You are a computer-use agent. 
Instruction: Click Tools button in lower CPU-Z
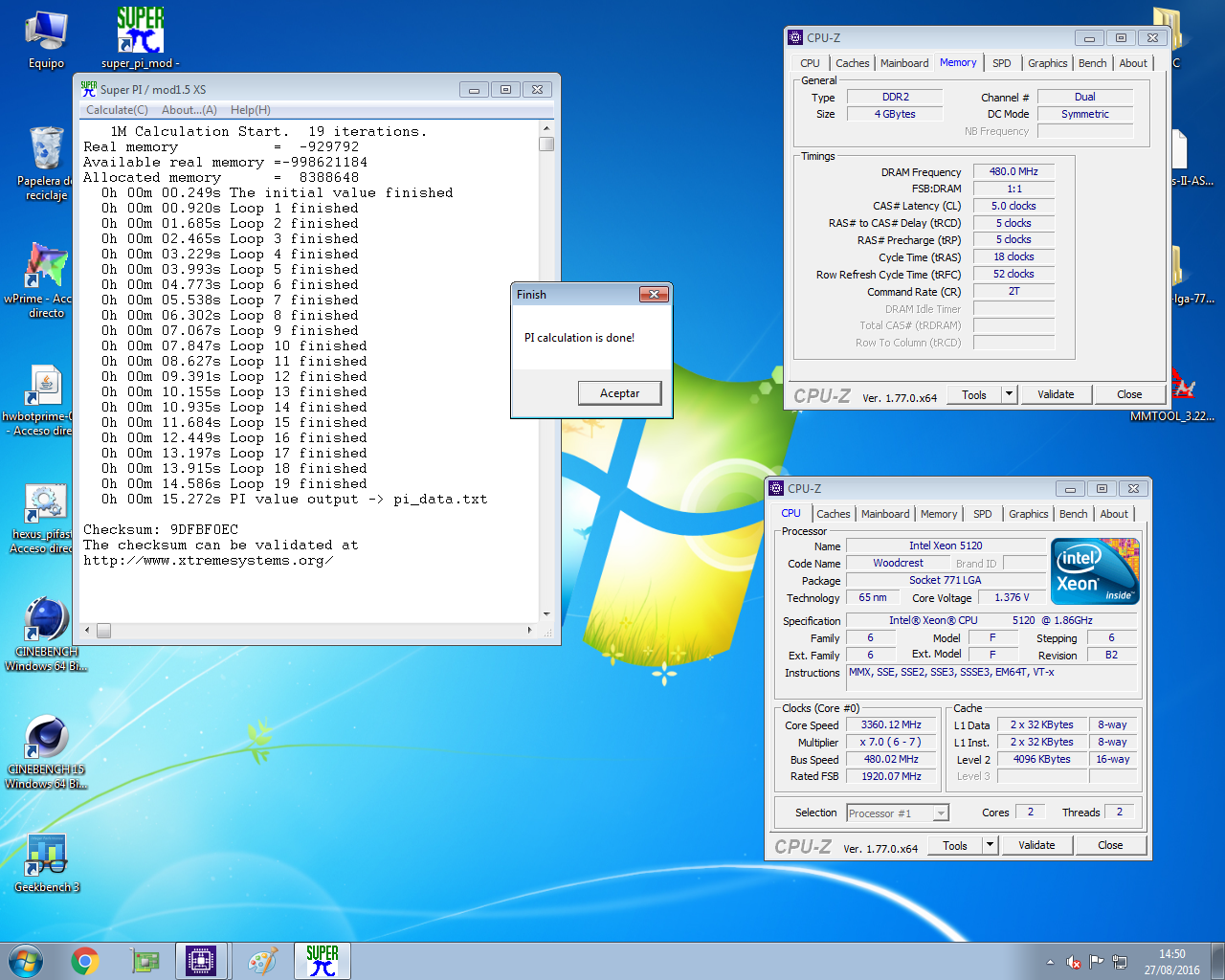tap(954, 845)
